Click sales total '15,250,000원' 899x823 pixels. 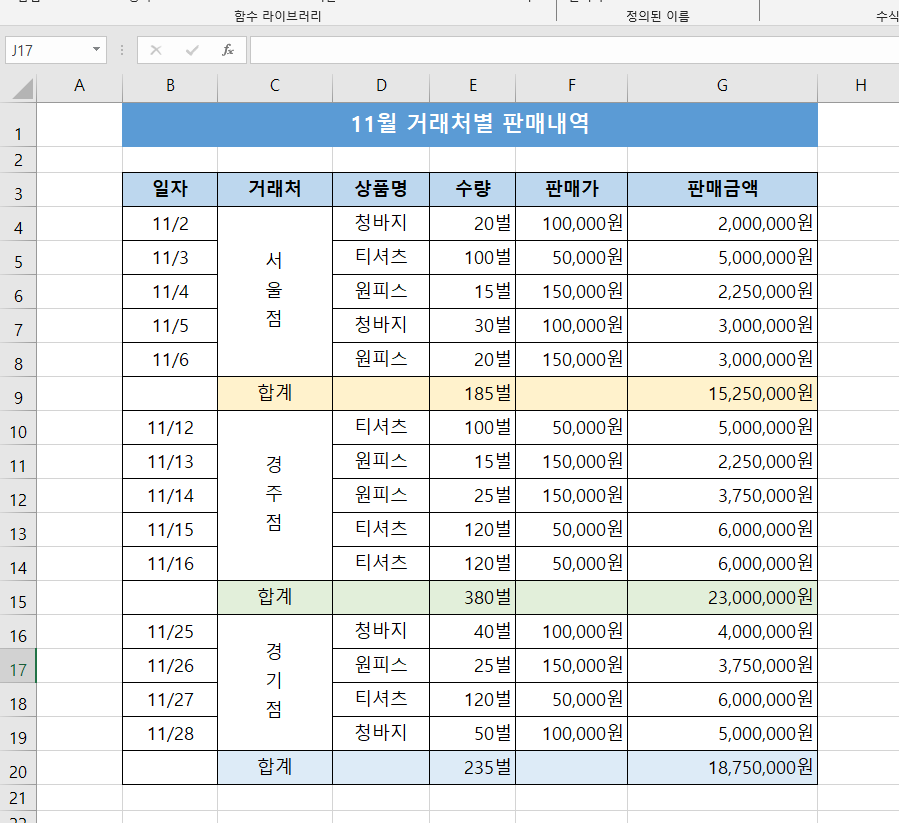click(x=722, y=393)
